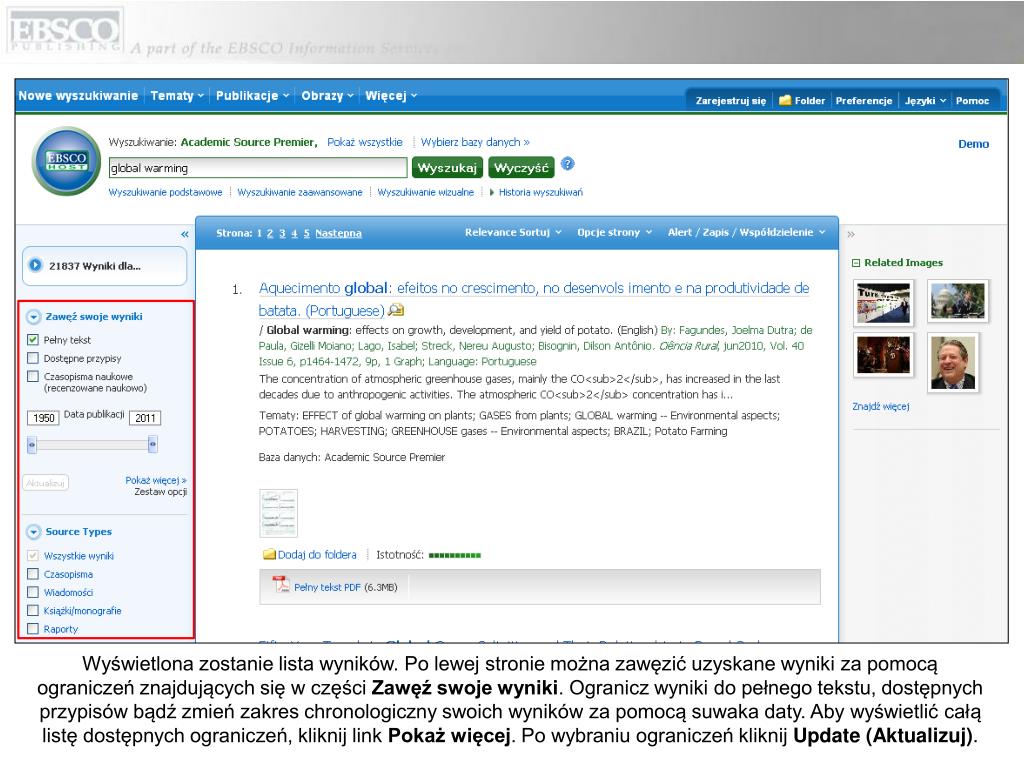1024x768 pixels.
Task: Click the preview magnifier icon beside result title
Action: click(396, 310)
